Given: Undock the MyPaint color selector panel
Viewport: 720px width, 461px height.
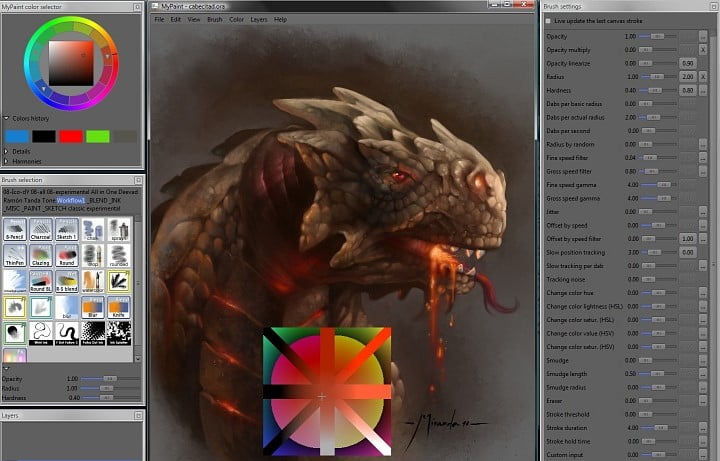Looking at the screenshot, I should [x=137, y=7].
